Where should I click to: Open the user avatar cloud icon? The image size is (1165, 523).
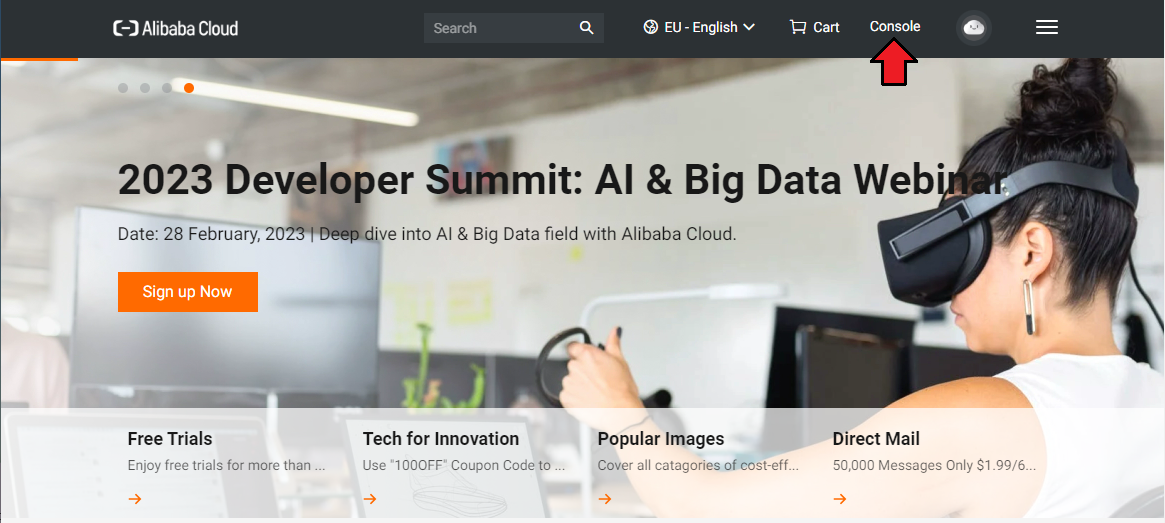click(x=973, y=27)
